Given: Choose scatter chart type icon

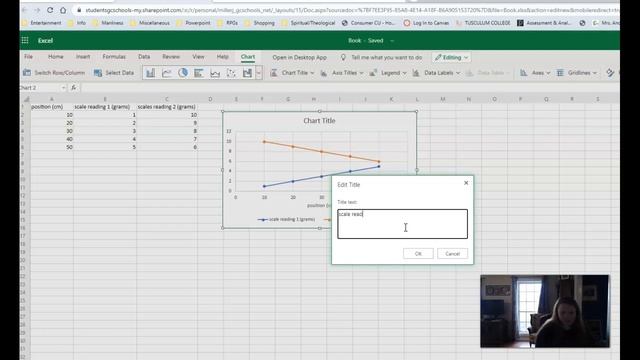Looking at the screenshot, I should click(x=231, y=73).
